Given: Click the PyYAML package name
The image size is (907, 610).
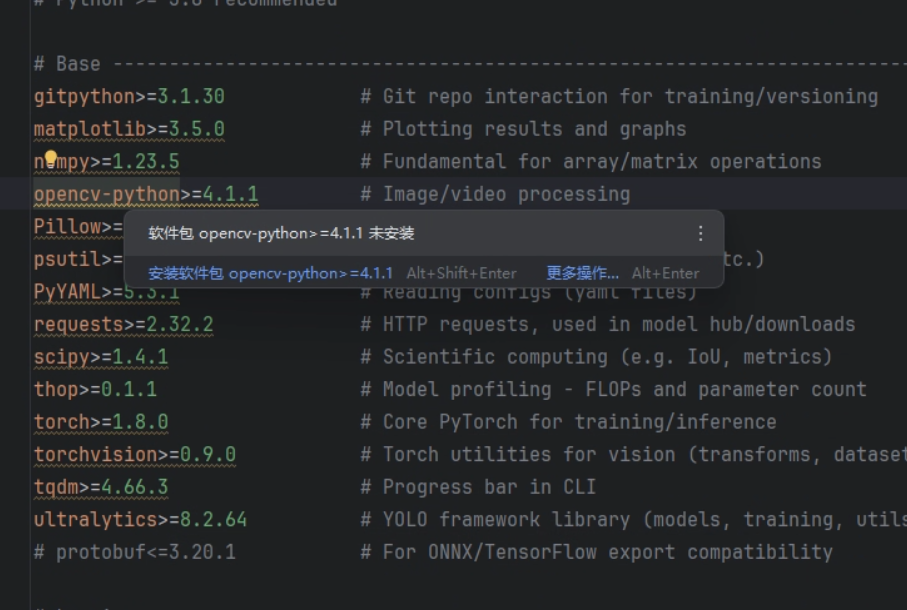Looking at the screenshot, I should tap(67, 292).
